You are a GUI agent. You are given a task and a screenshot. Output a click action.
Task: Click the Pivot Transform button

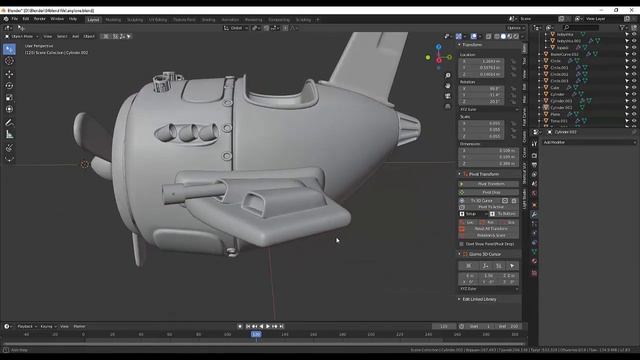click(489, 184)
